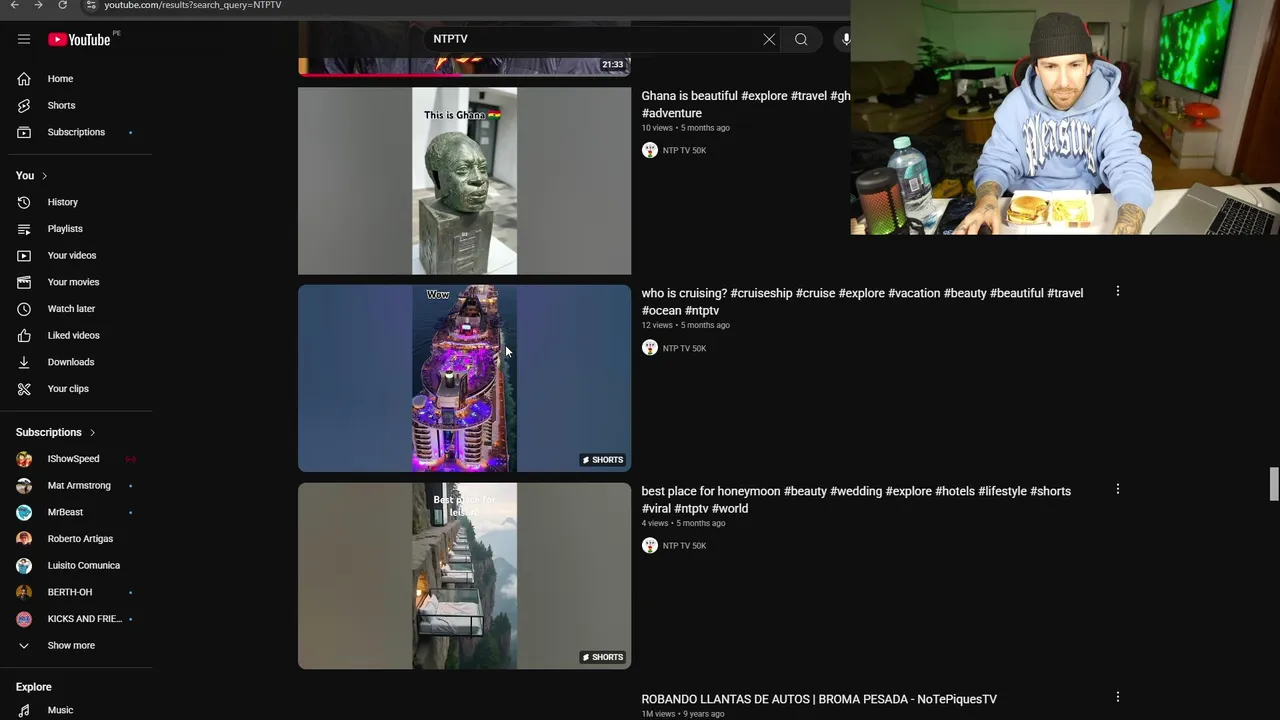Screen dimensions: 1280x720
Task: Click the Shorts icon
Action: click(24, 105)
